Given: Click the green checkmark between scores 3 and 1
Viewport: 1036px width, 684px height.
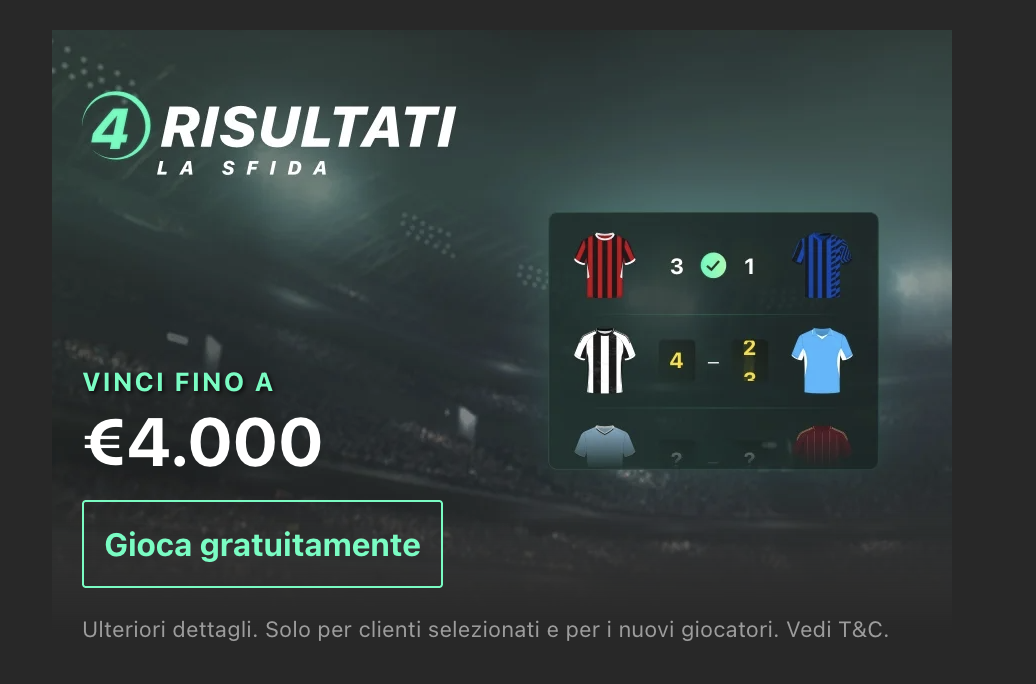Looking at the screenshot, I should [x=713, y=266].
